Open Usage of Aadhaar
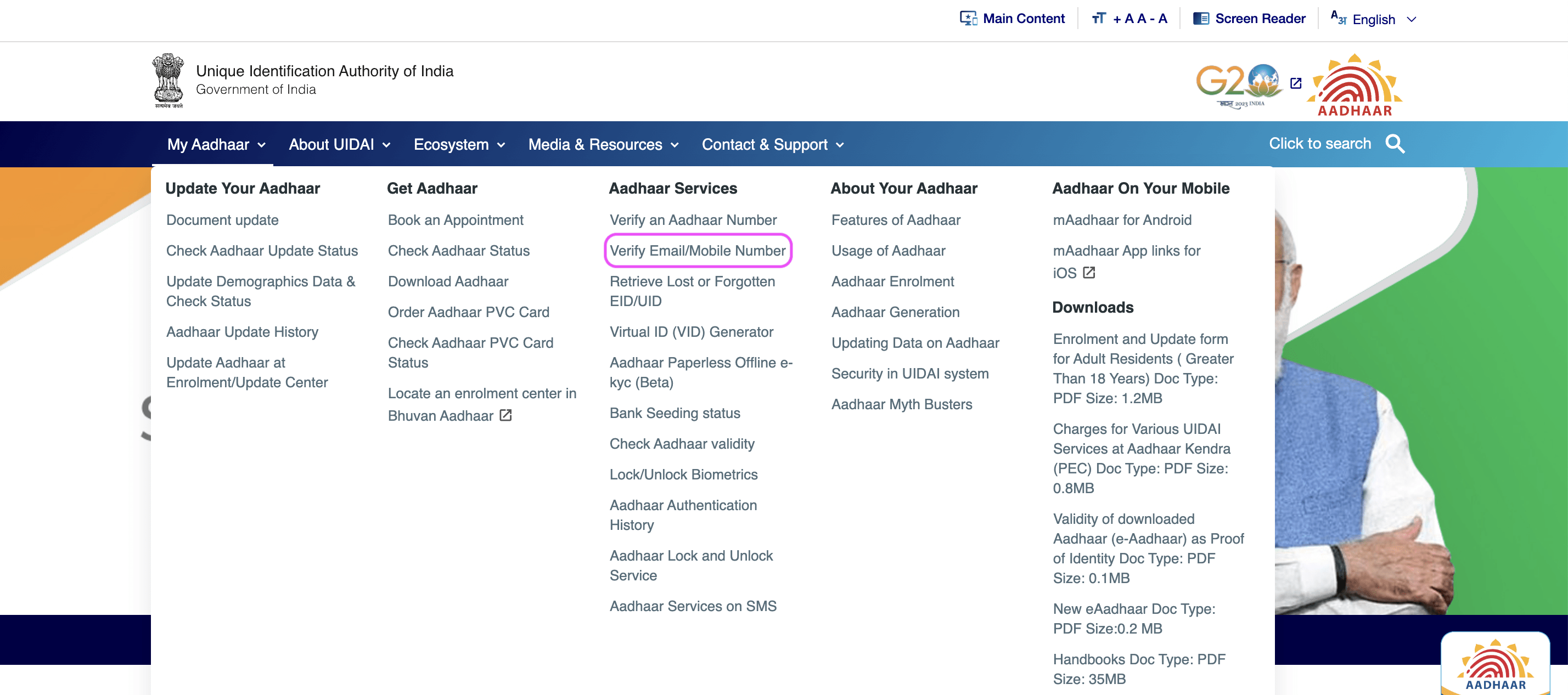Screen dimensions: 1568x695 (x=888, y=251)
